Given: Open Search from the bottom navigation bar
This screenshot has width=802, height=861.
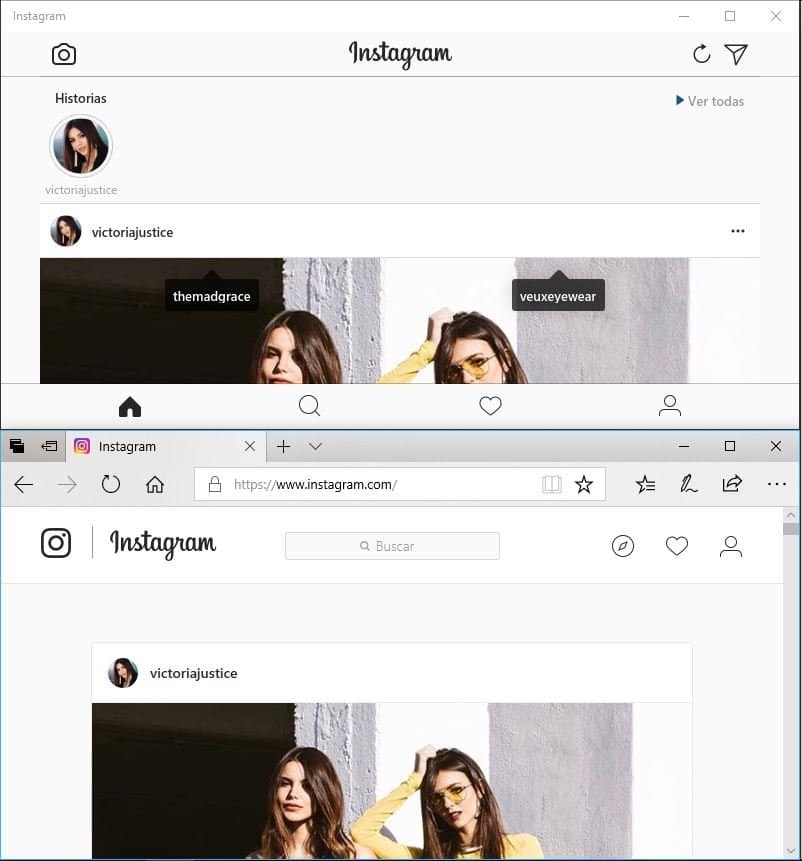Looking at the screenshot, I should tap(309, 406).
